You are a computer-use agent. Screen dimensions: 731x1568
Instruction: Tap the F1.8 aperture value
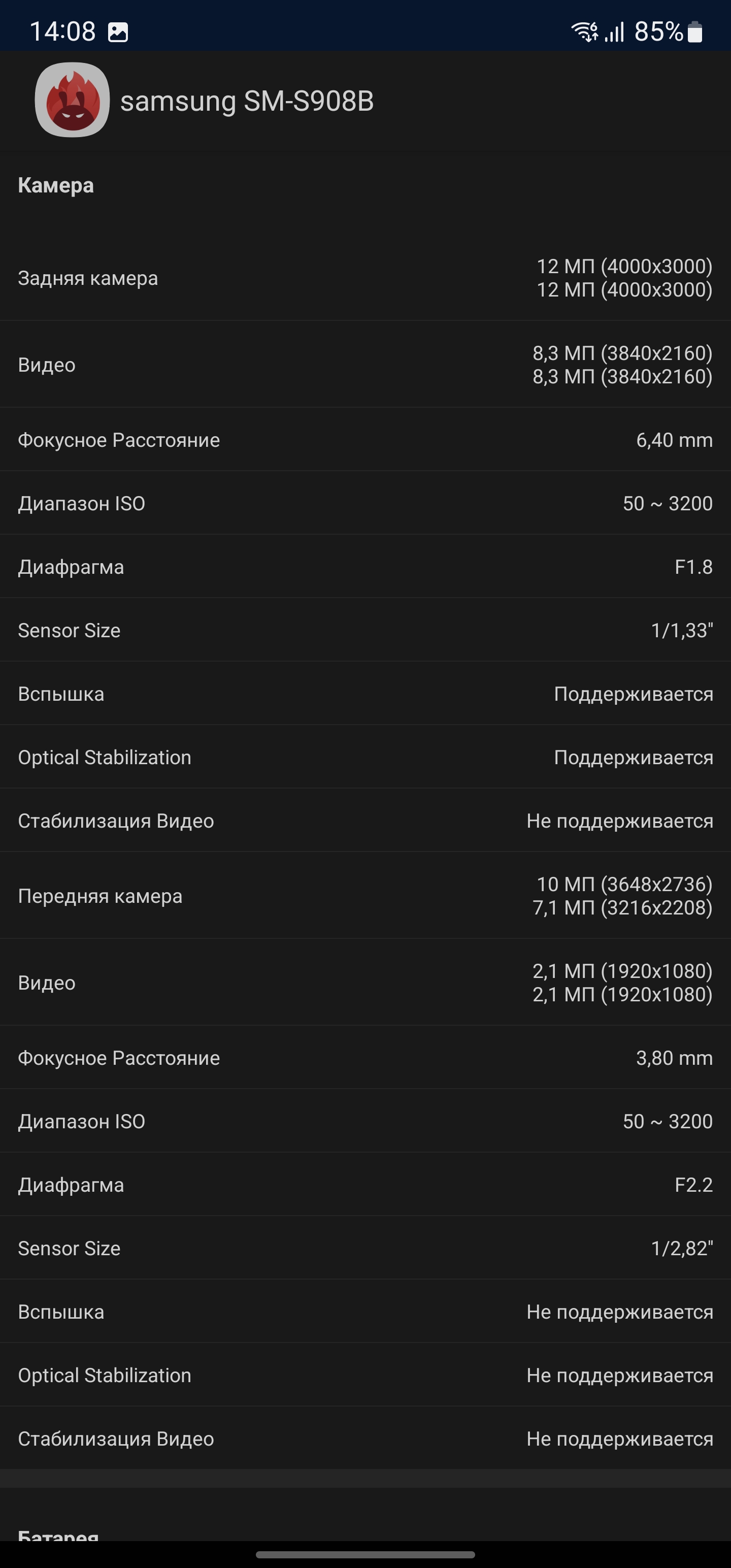pos(693,567)
